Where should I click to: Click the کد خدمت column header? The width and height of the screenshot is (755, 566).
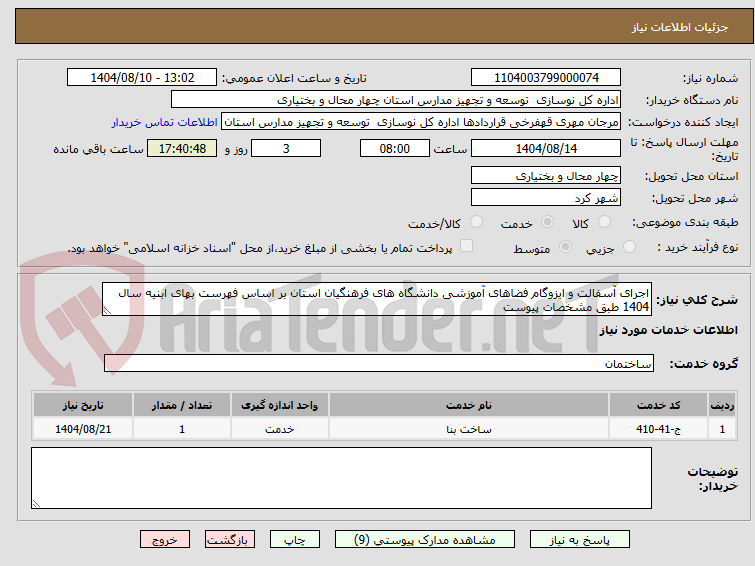coord(658,405)
